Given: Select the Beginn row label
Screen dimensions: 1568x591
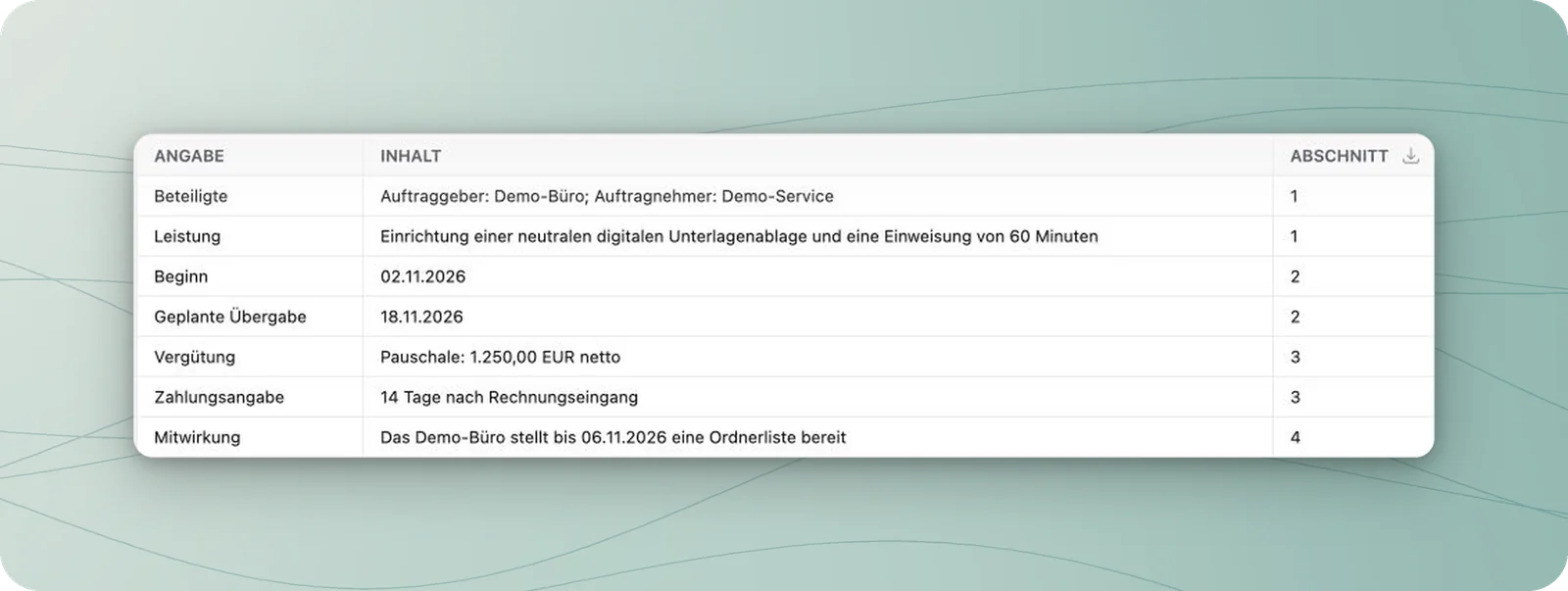Looking at the screenshot, I should 181,276.
